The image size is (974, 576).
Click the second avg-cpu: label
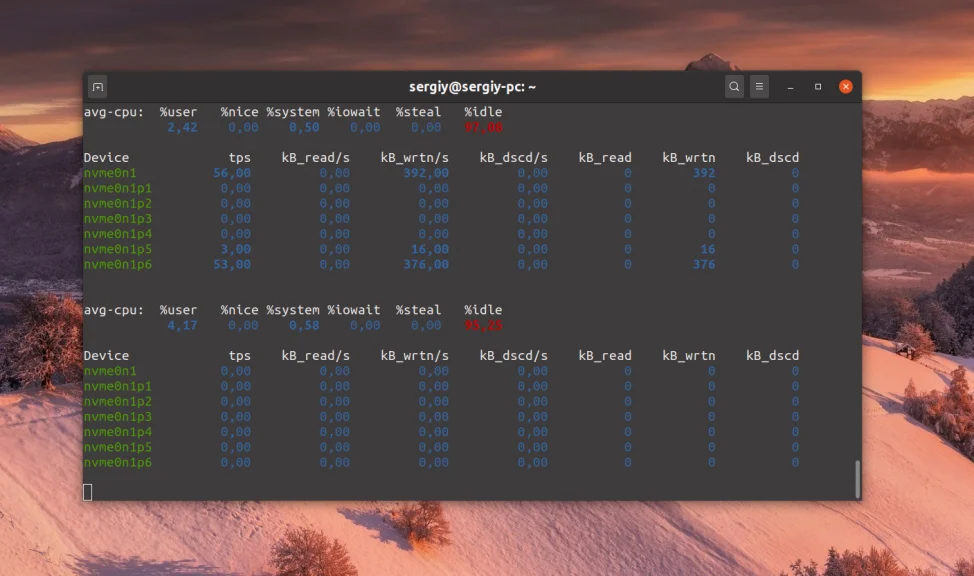pyautogui.click(x=114, y=309)
